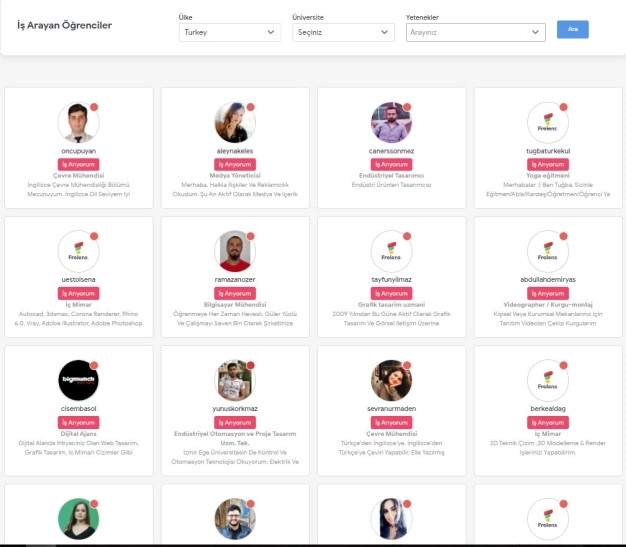Click İş Arıyorum badge under oncupuyan
Viewport: 626px width, 547px height.
pos(79,164)
